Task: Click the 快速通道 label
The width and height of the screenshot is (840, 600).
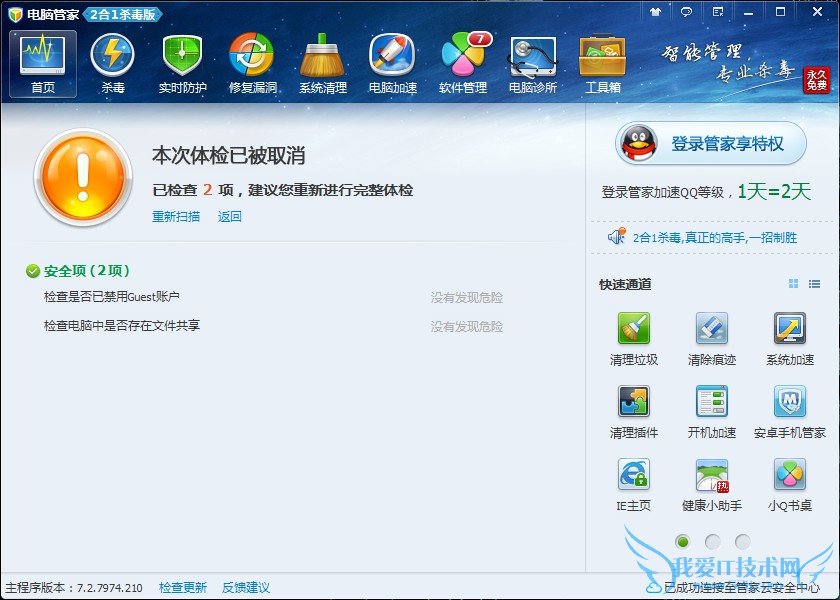Action: point(625,284)
